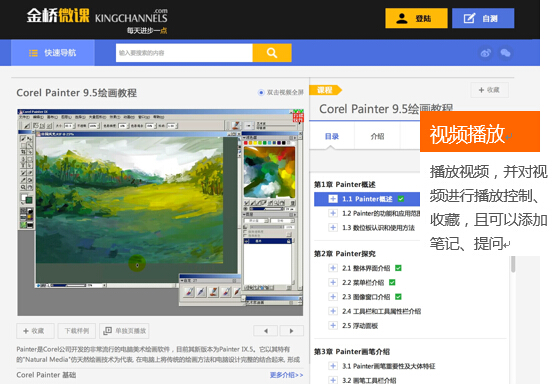This screenshot has width=553, height=384.
Task: Click the login user icon button
Action: coord(416,18)
